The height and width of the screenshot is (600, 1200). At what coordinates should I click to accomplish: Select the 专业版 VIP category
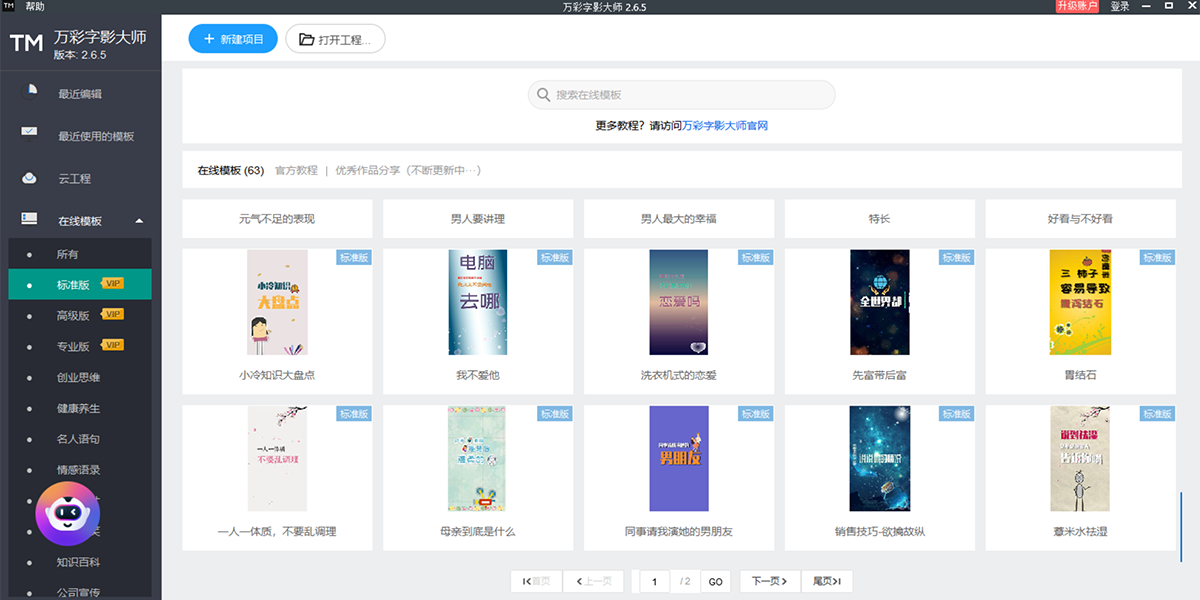click(74, 347)
